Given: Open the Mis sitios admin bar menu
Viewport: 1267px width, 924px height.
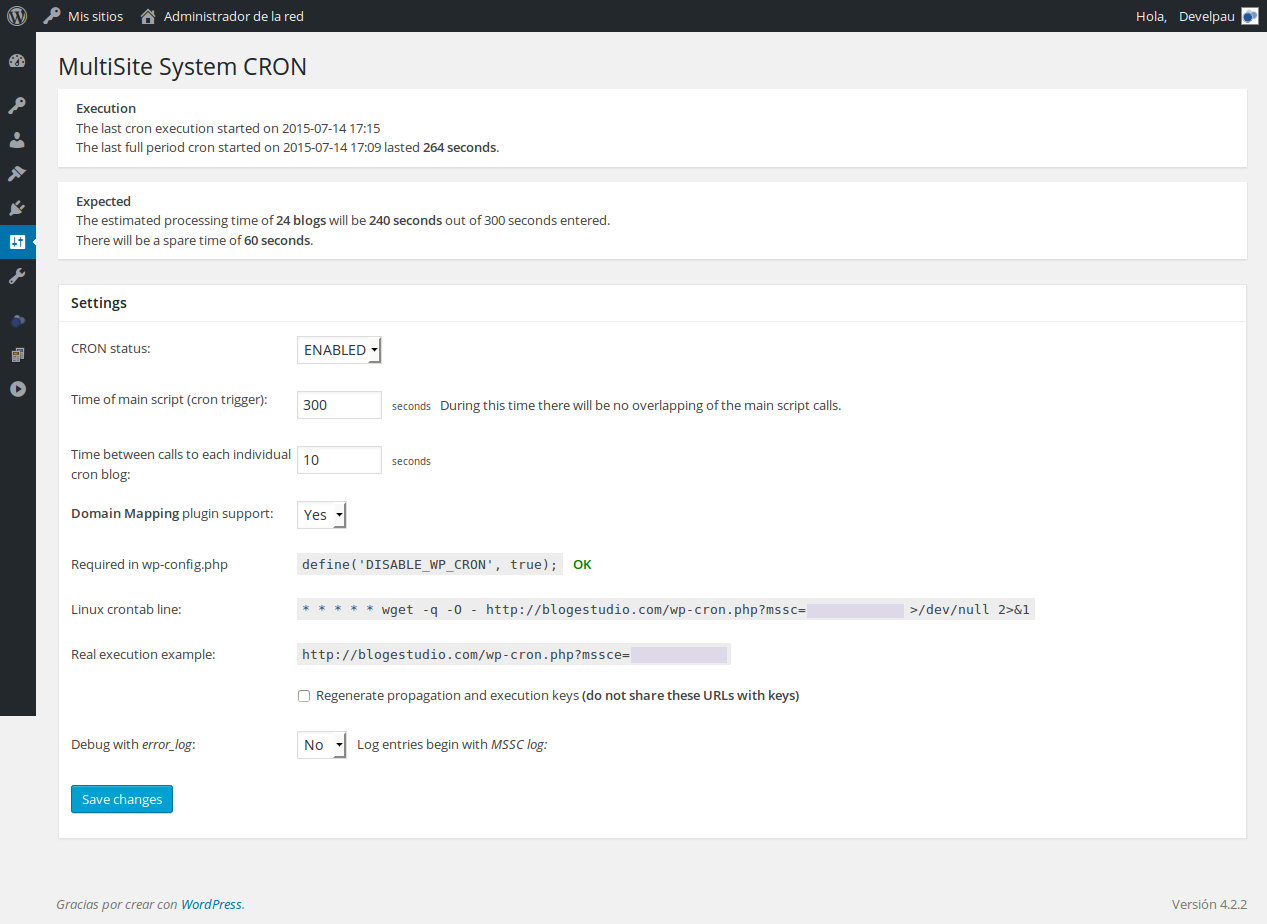Looking at the screenshot, I should tap(84, 16).
